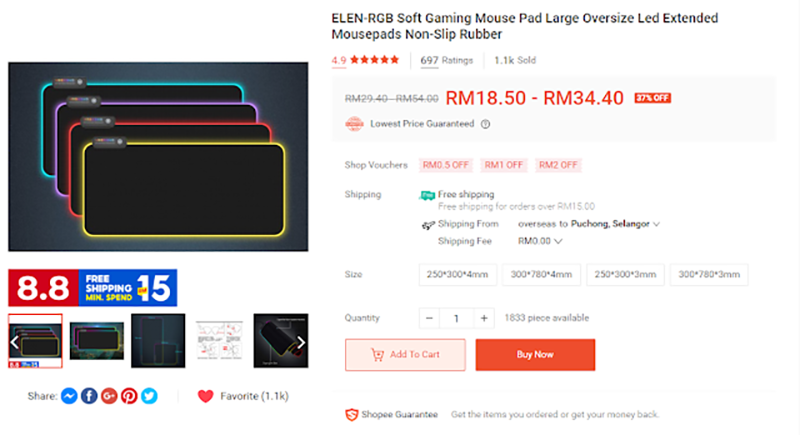This screenshot has height=435, width=800.
Task: Expand shipping destination Puchong, Selangor dropdown
Action: point(615,224)
